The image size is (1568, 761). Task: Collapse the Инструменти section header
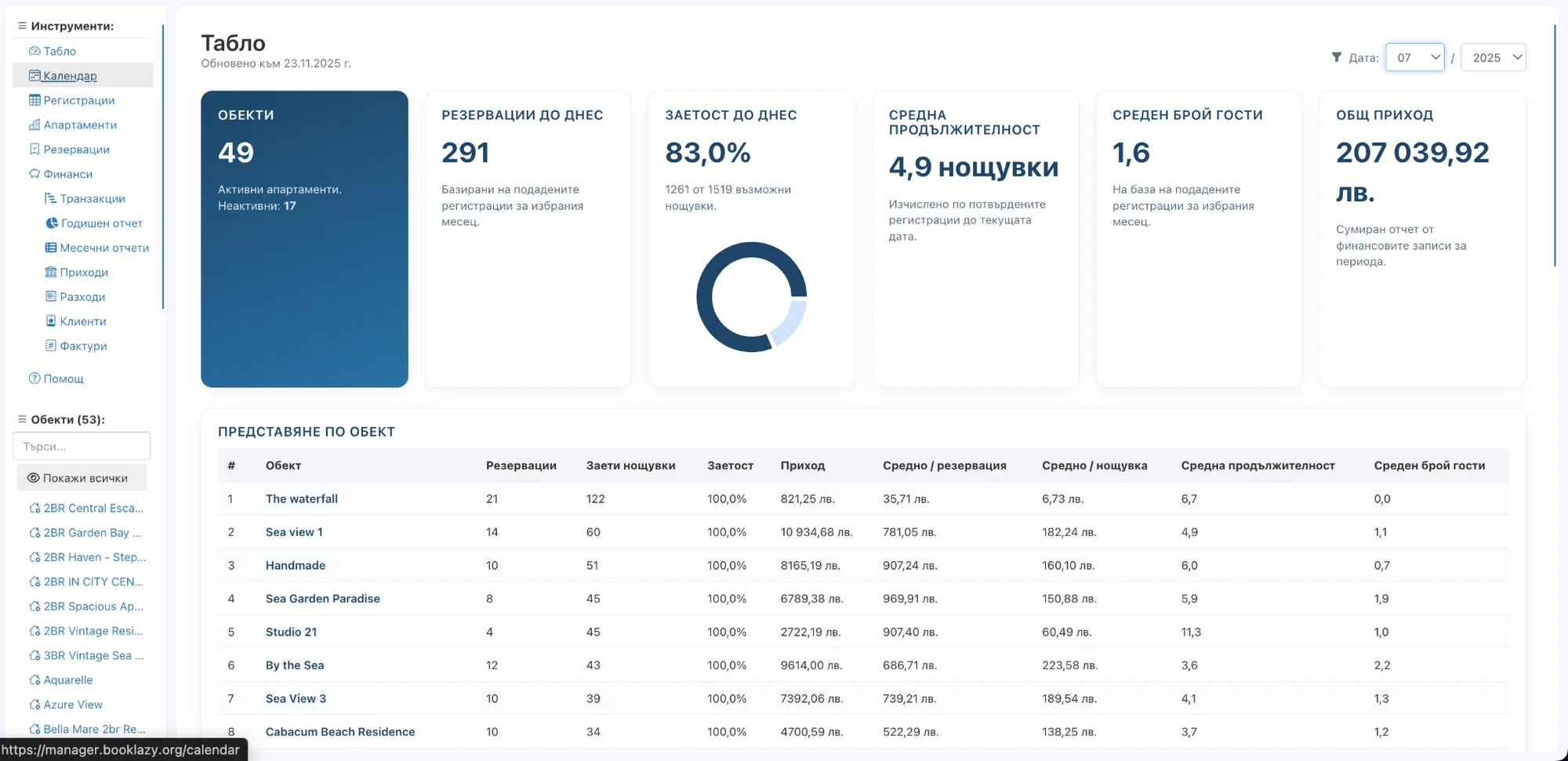tap(67, 26)
